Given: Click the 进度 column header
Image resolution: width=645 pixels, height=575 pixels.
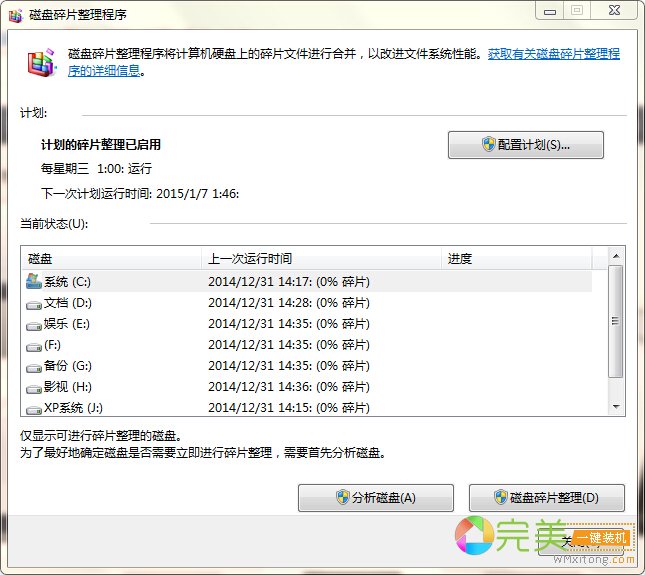Looking at the screenshot, I should click(x=520, y=258).
